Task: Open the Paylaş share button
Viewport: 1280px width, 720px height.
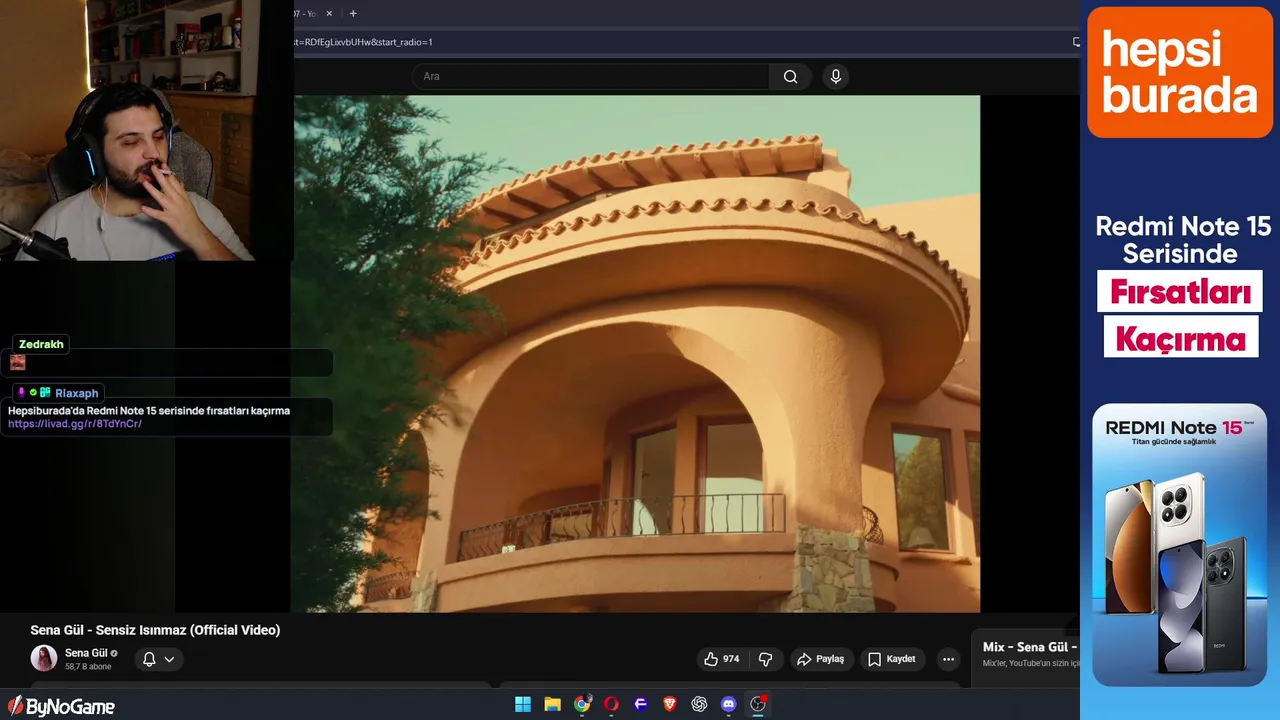Action: point(820,659)
